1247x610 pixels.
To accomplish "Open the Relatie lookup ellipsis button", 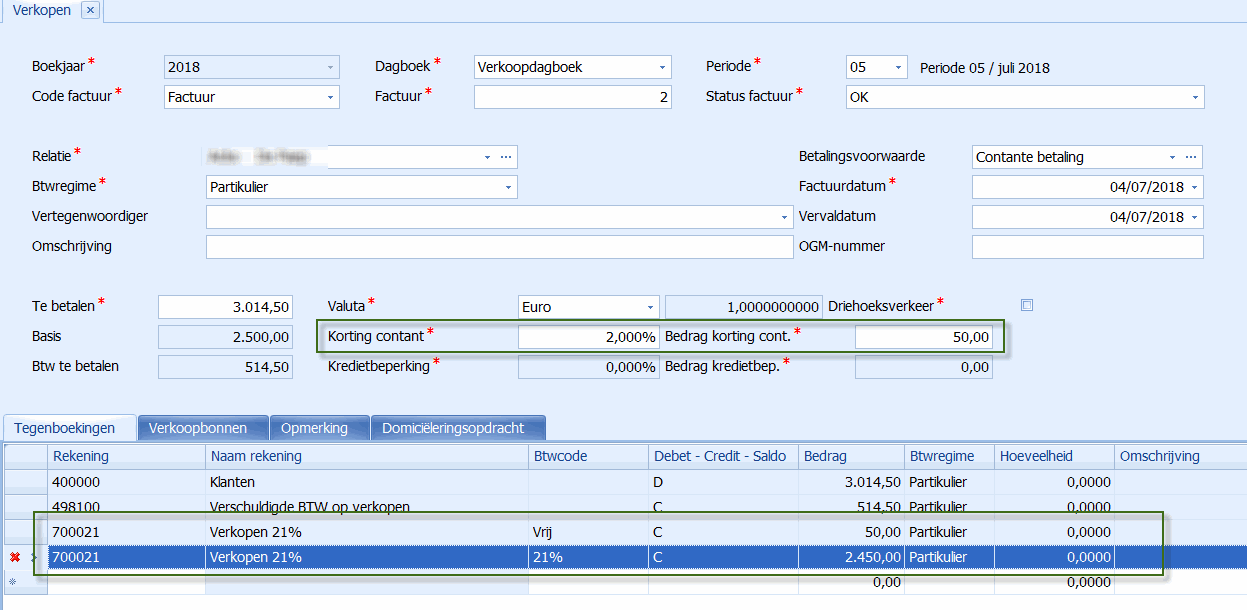I will pos(506,157).
